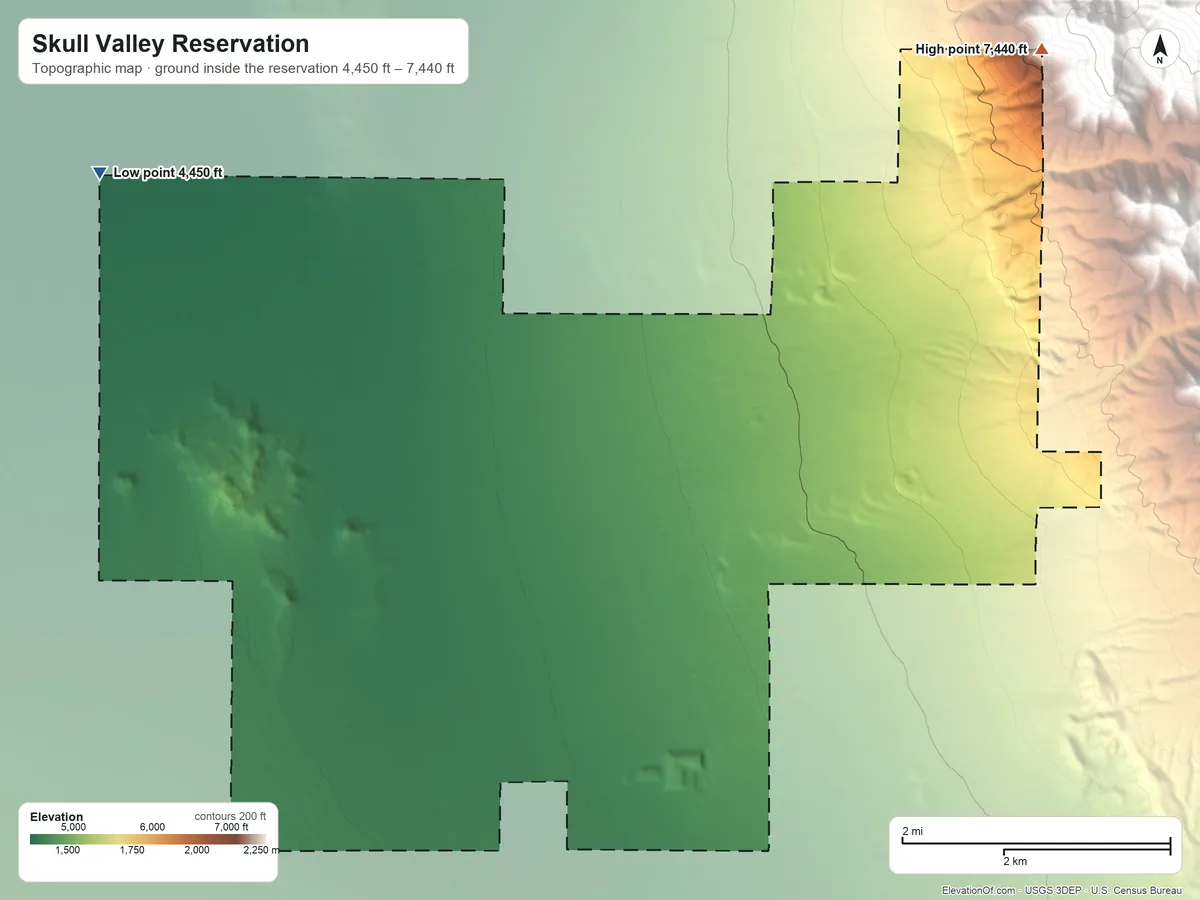Click the '7,000 ft' legend tick label
Viewport: 1200px width, 900px height.
click(x=231, y=827)
